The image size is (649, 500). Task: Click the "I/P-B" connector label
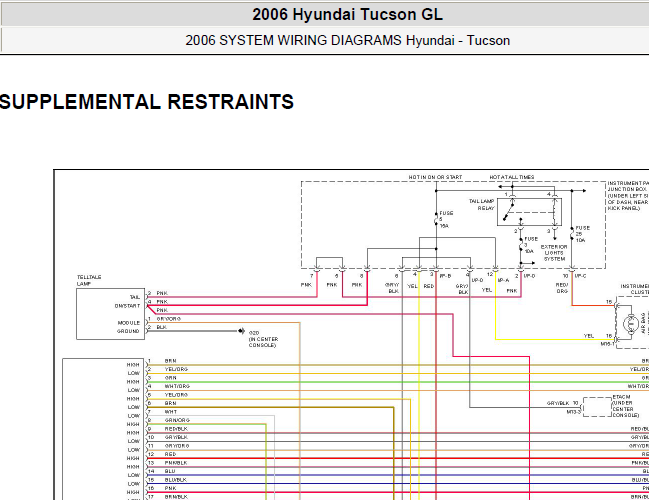(x=445, y=276)
